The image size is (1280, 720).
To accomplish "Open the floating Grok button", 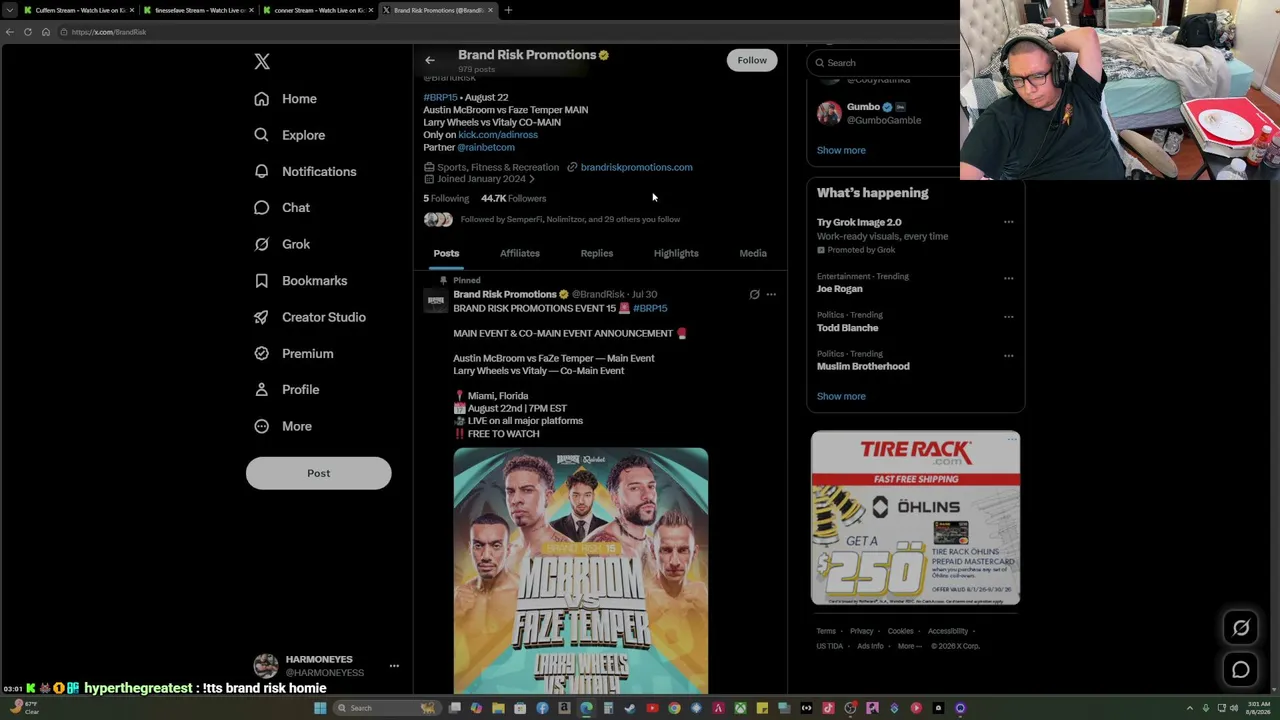I will (x=1241, y=628).
